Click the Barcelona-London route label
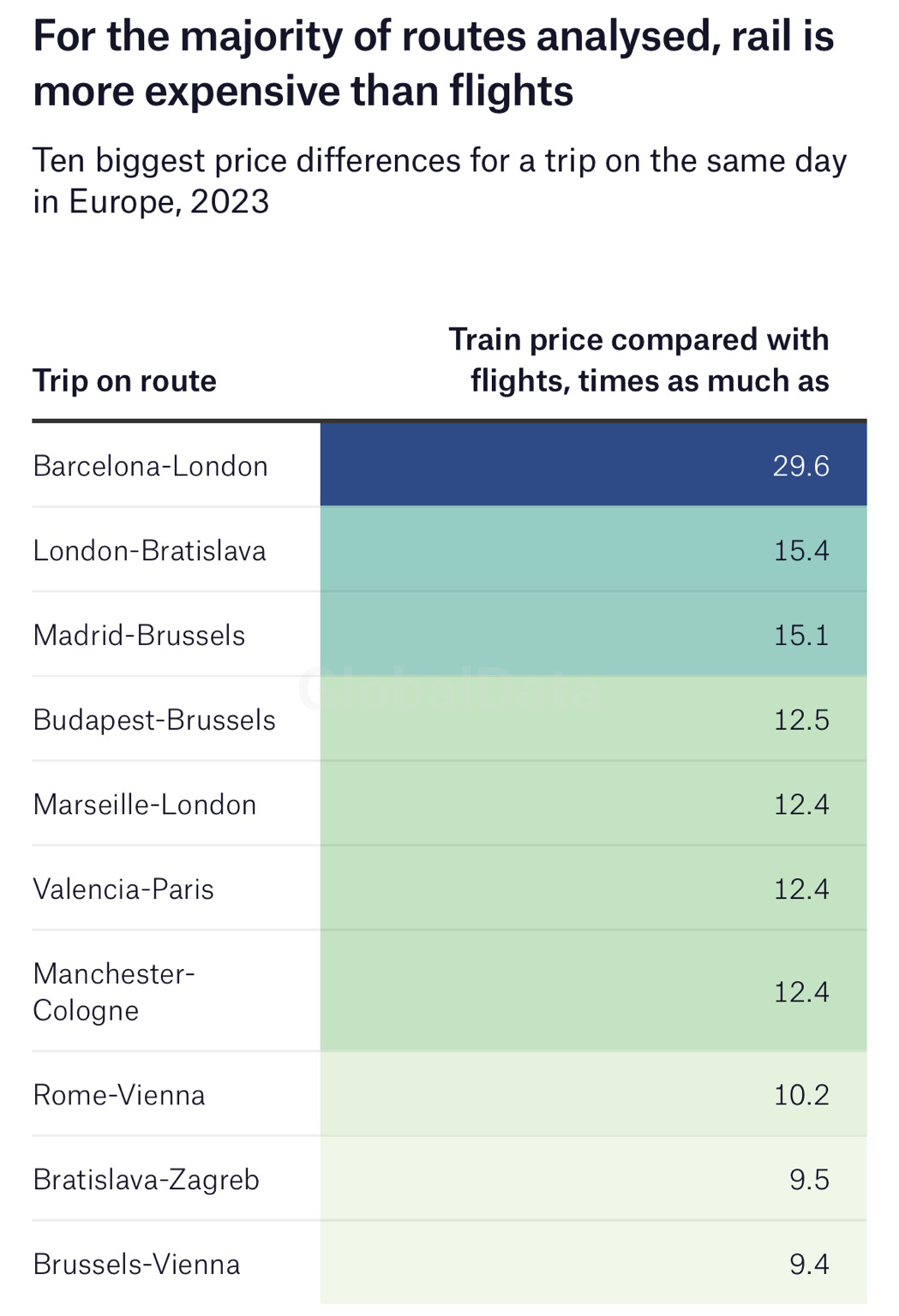The width and height of the screenshot is (899, 1316). 150,466
